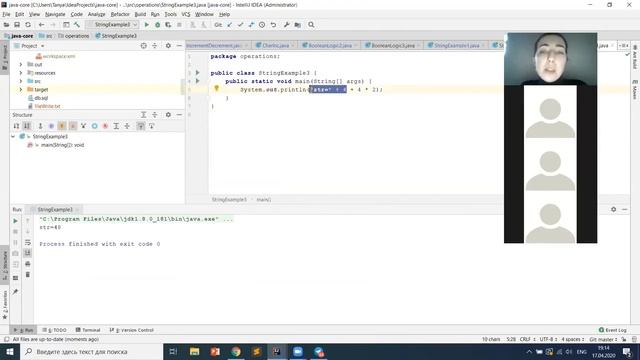The width and height of the screenshot is (640, 360).
Task: Expand the src folder
Action: click(21, 81)
